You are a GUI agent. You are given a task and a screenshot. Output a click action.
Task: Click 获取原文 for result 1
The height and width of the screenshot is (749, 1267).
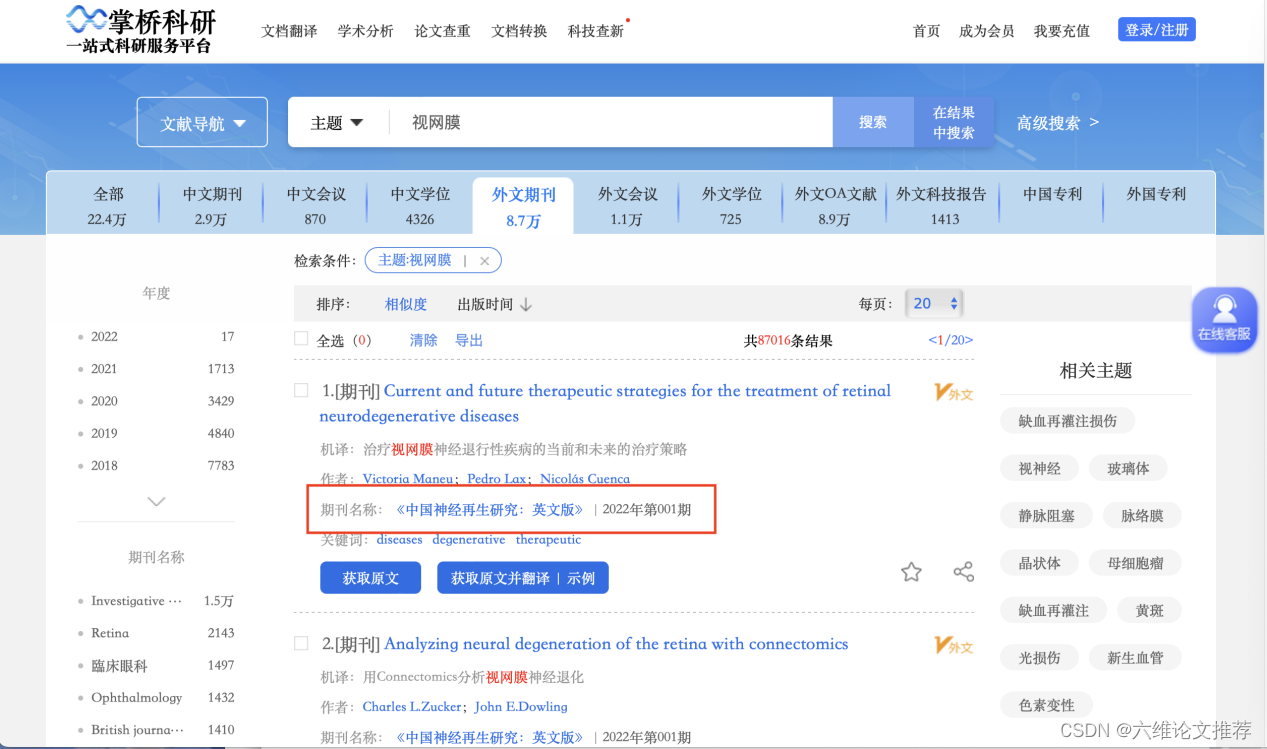coord(371,578)
